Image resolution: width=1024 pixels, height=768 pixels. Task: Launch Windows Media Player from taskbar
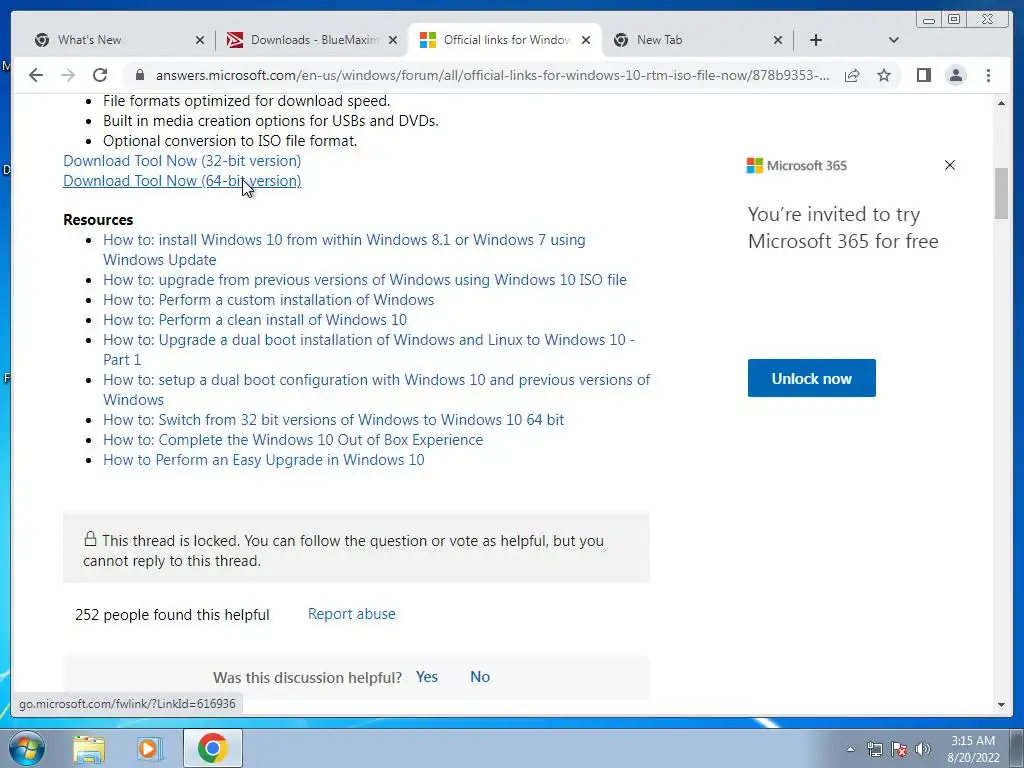[x=150, y=748]
